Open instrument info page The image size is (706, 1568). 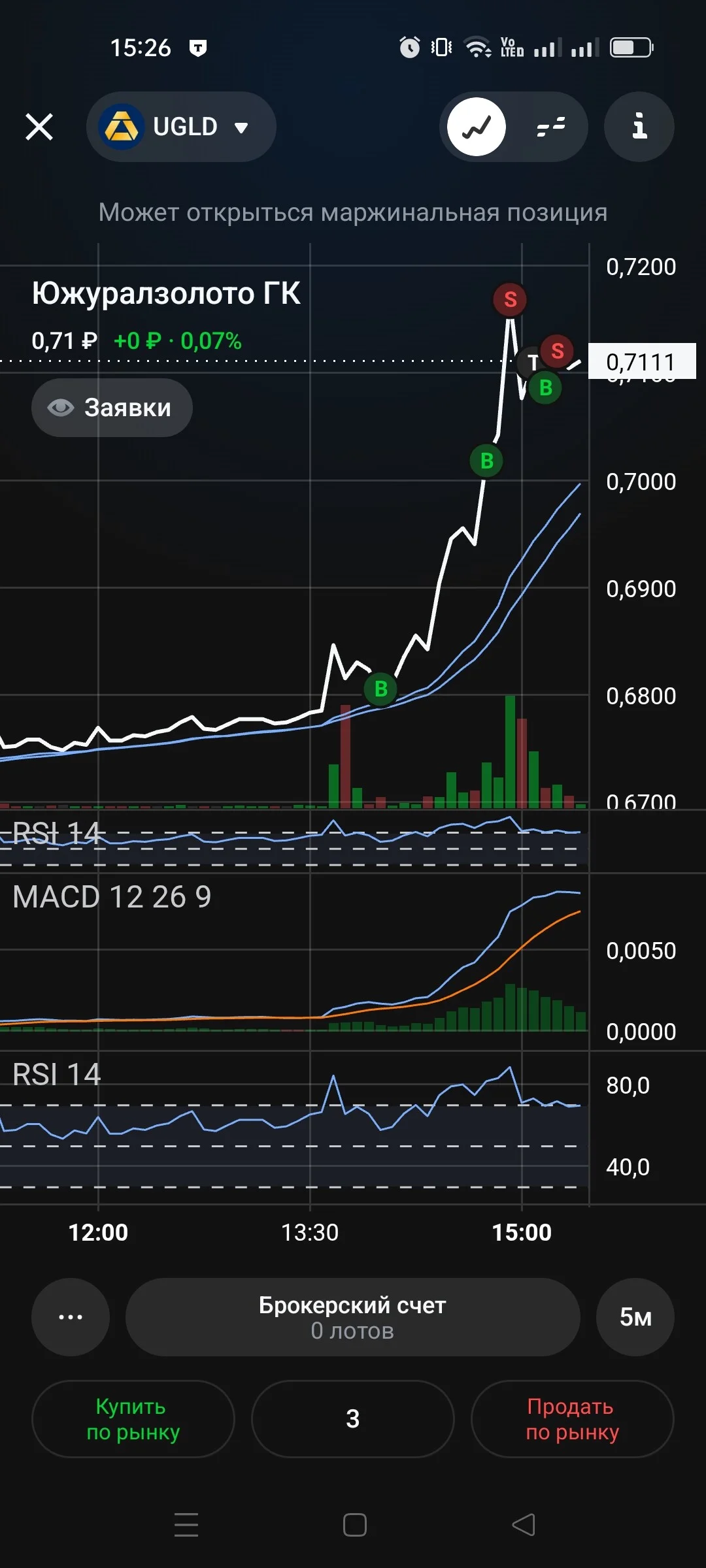(639, 127)
